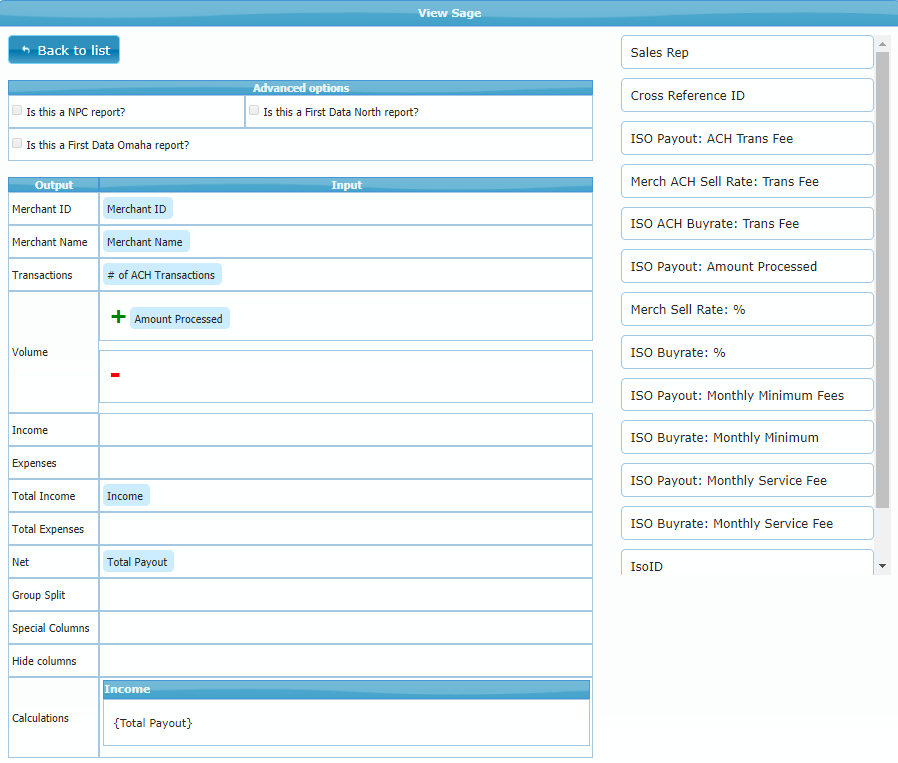Image resolution: width=898 pixels, height=763 pixels.
Task: Click the Merchant ID tag in Input
Action: tap(137, 209)
